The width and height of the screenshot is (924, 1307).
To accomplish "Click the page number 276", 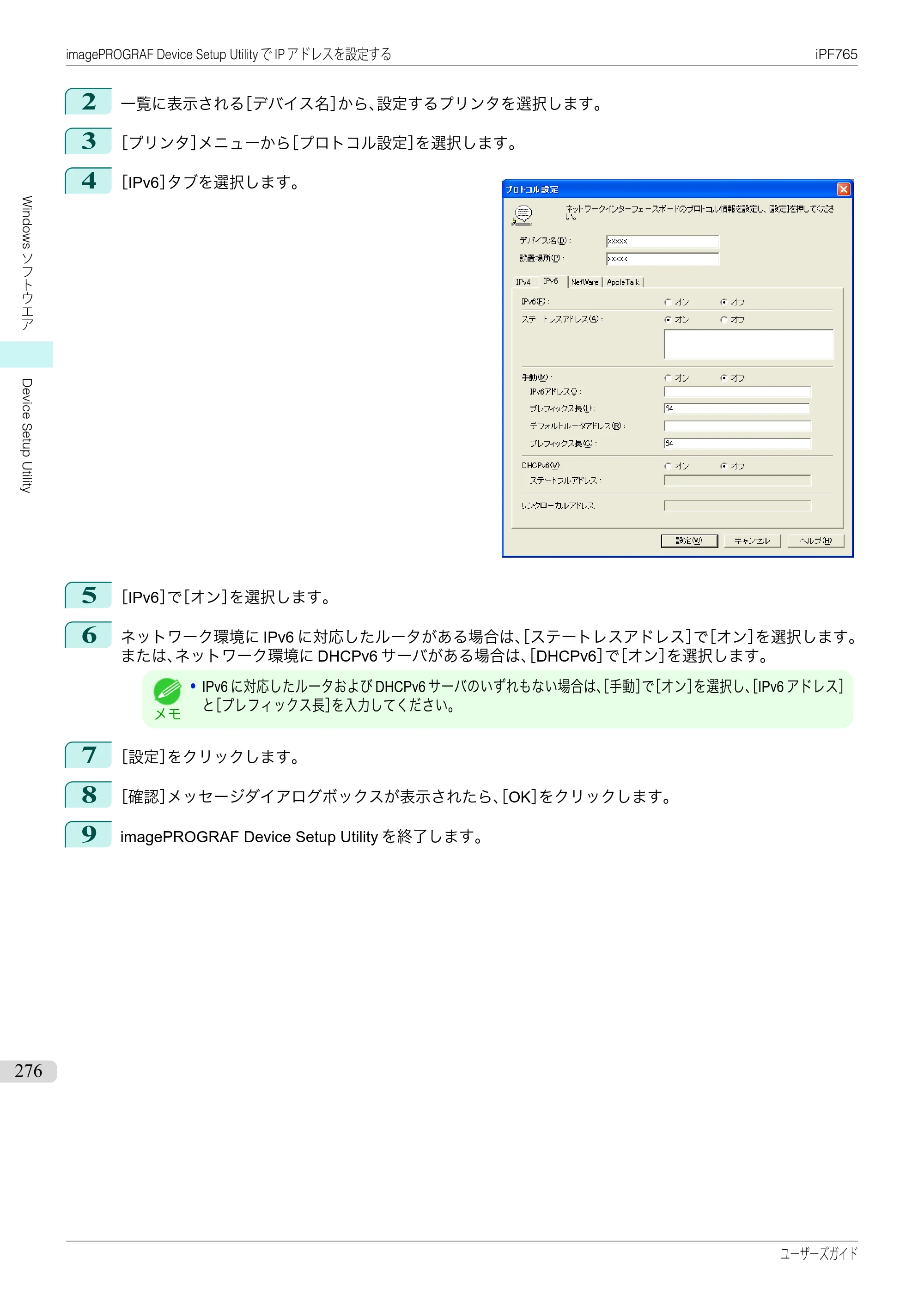I will (29, 1071).
